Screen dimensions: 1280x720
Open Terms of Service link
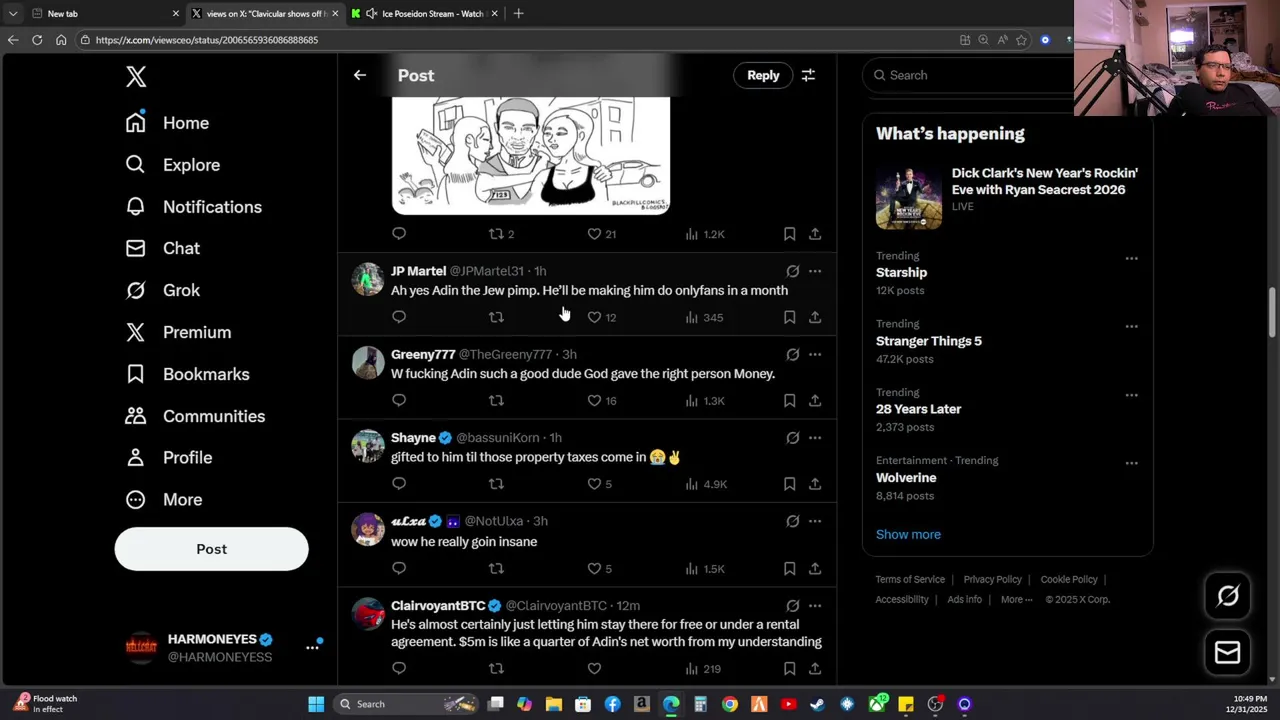click(910, 580)
